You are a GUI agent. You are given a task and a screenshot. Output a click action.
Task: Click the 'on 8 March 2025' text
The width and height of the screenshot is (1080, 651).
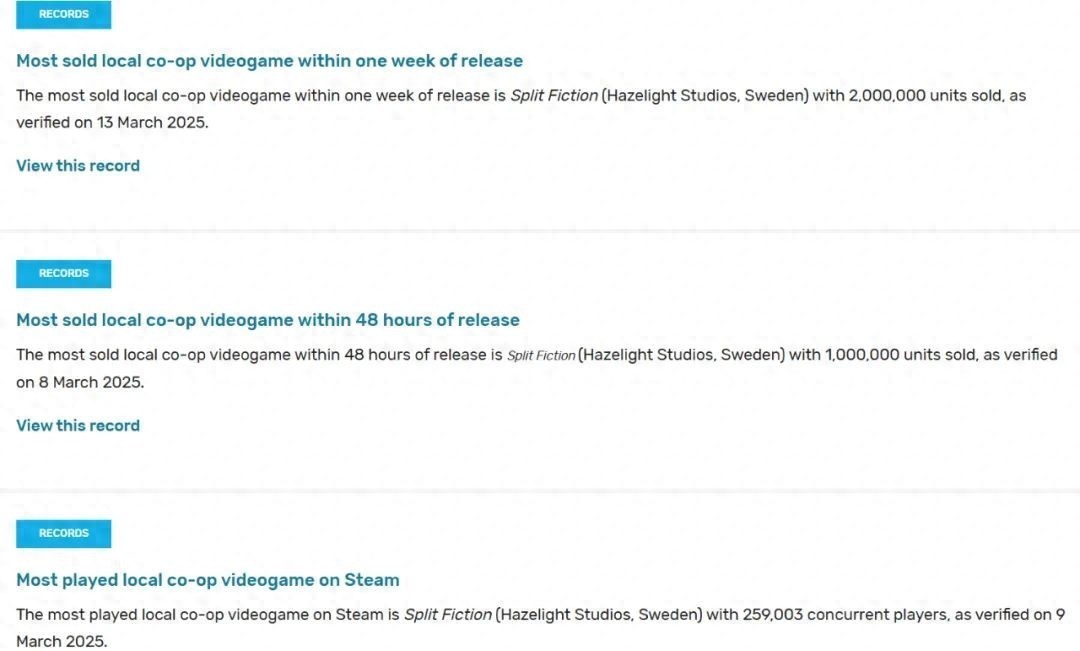(80, 382)
